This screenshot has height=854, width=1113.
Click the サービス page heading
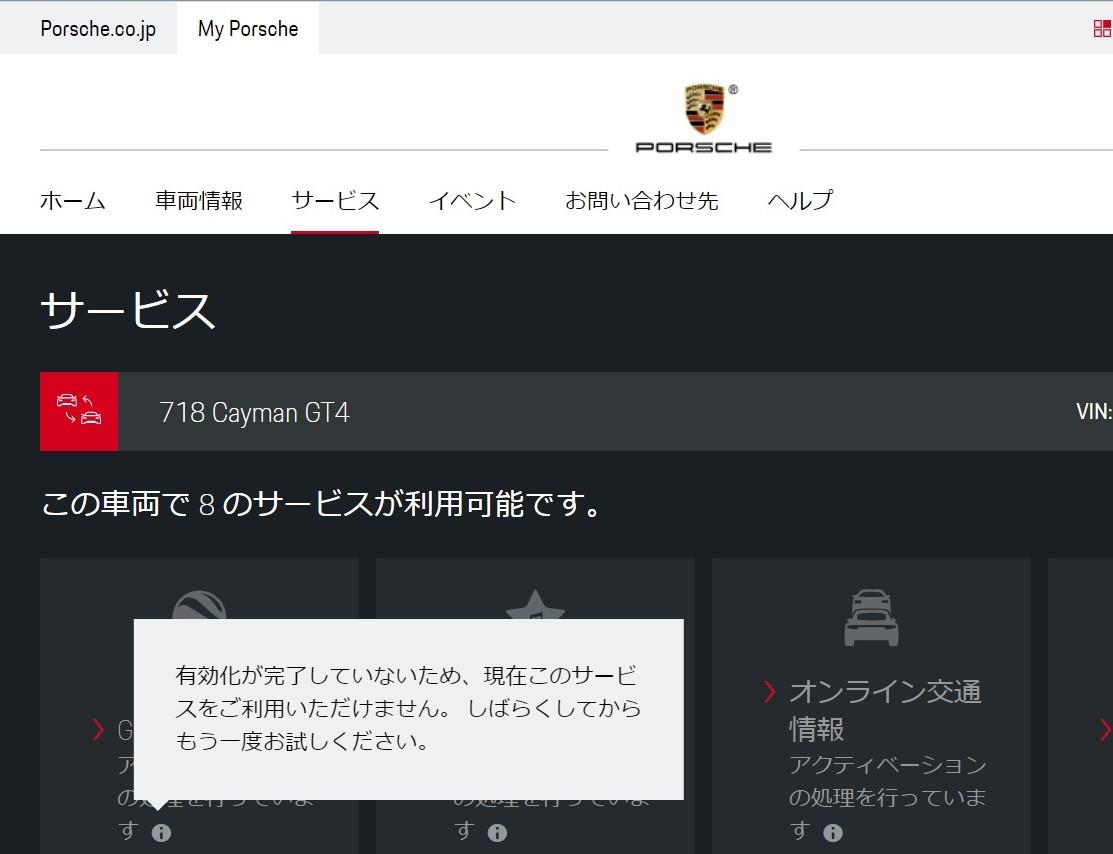tap(128, 310)
